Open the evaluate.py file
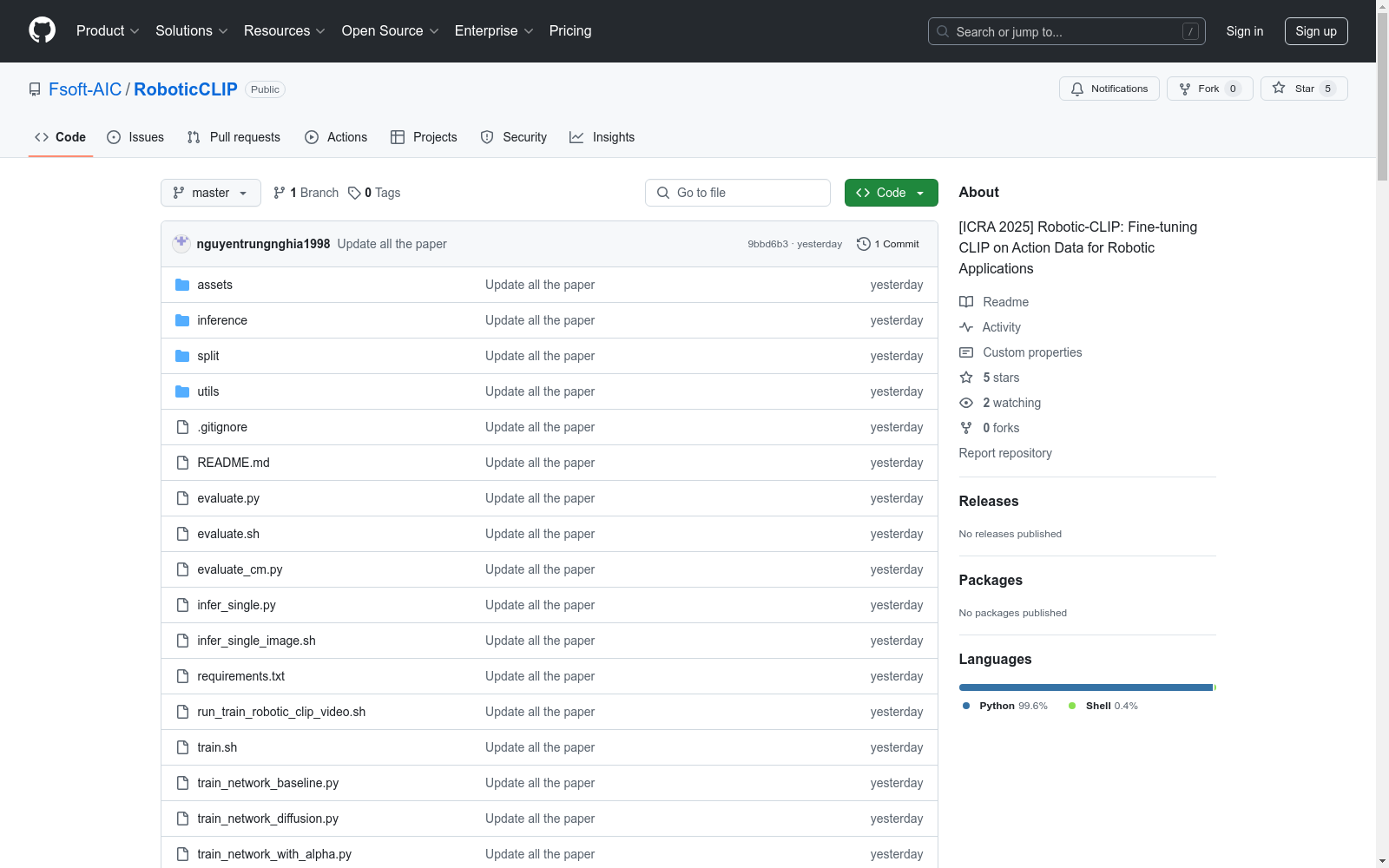 pos(228,498)
